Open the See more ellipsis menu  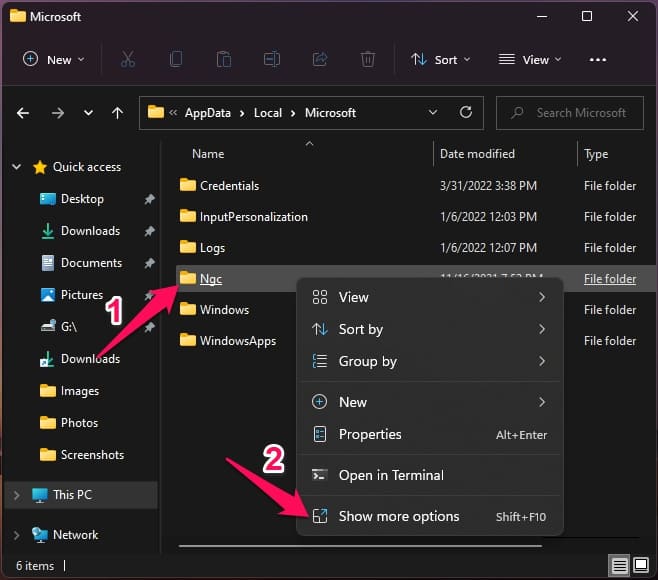coord(598,59)
